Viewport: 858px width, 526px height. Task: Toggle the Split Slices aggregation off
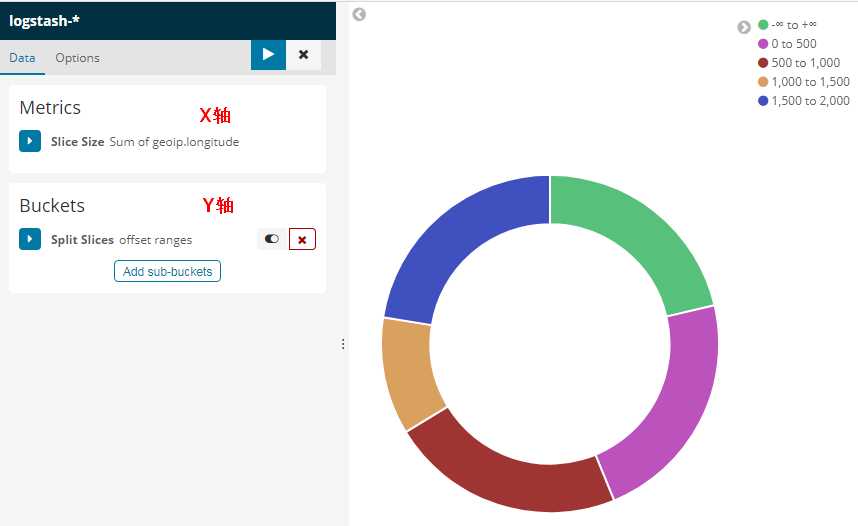[271, 239]
